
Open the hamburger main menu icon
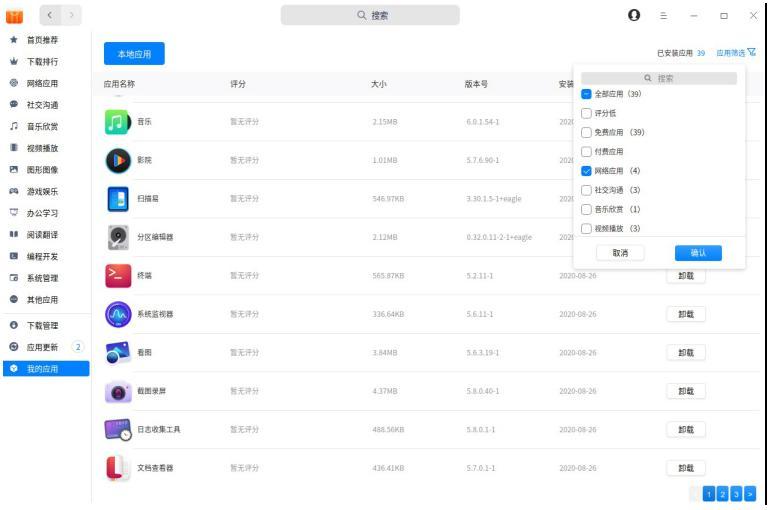coord(663,16)
